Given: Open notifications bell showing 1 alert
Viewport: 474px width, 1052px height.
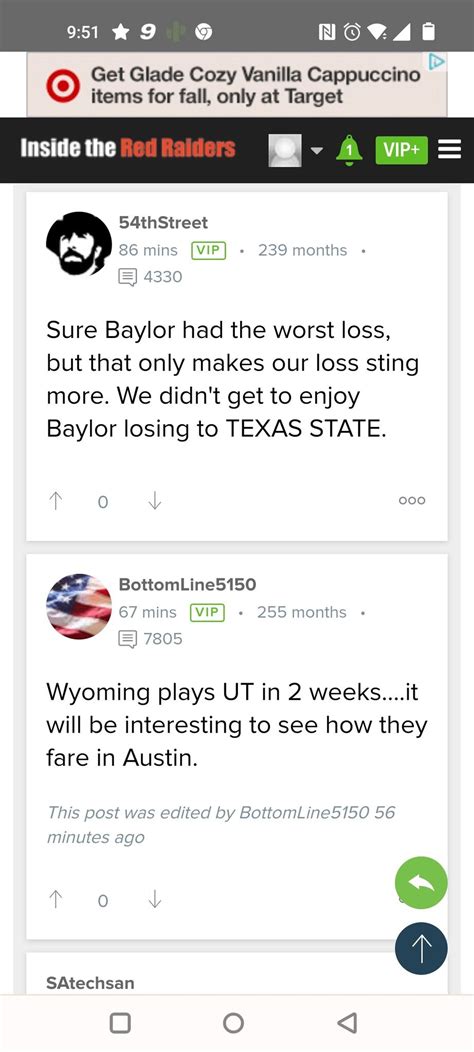Looking at the screenshot, I should pos(349,149).
